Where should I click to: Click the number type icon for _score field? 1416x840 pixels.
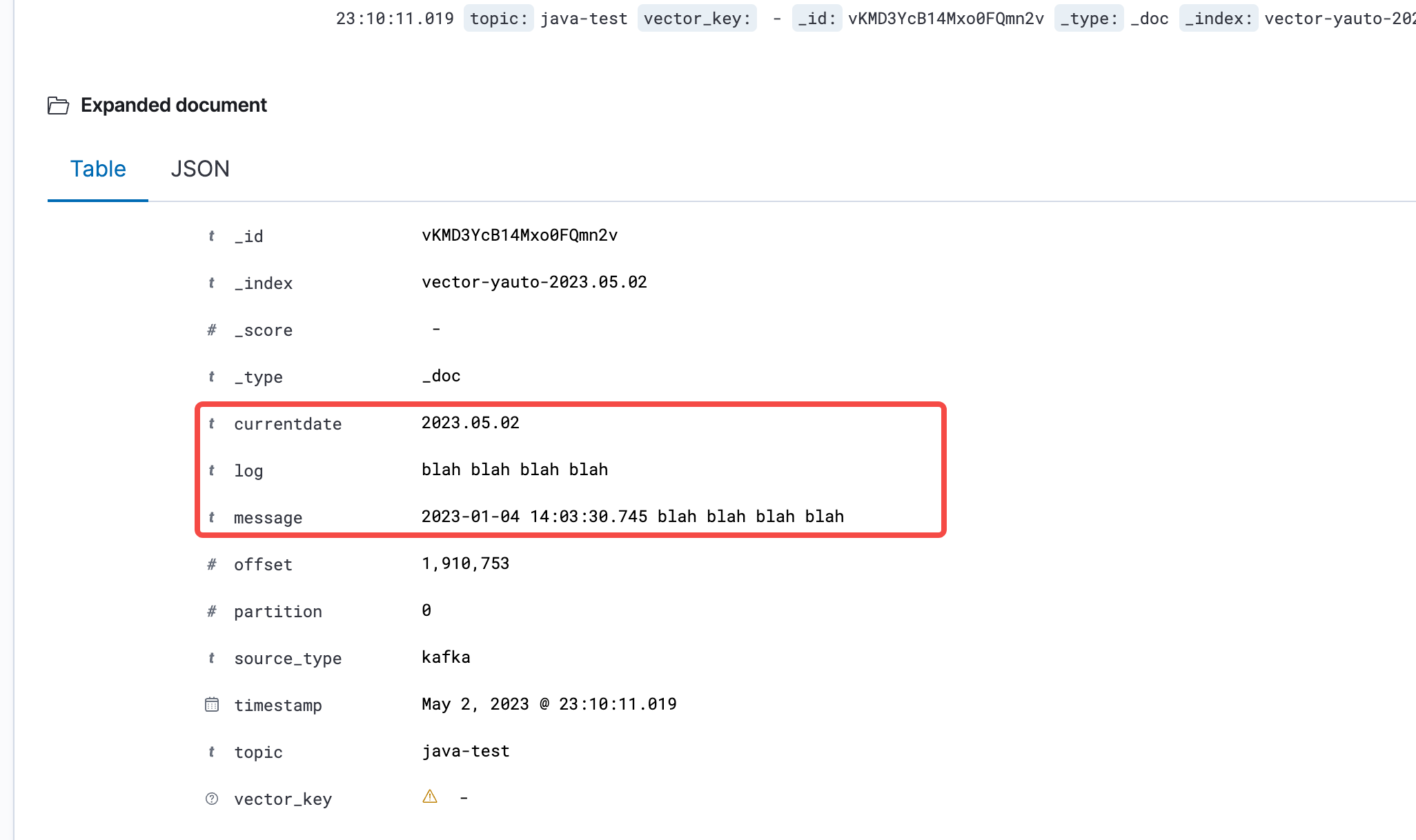(212, 330)
